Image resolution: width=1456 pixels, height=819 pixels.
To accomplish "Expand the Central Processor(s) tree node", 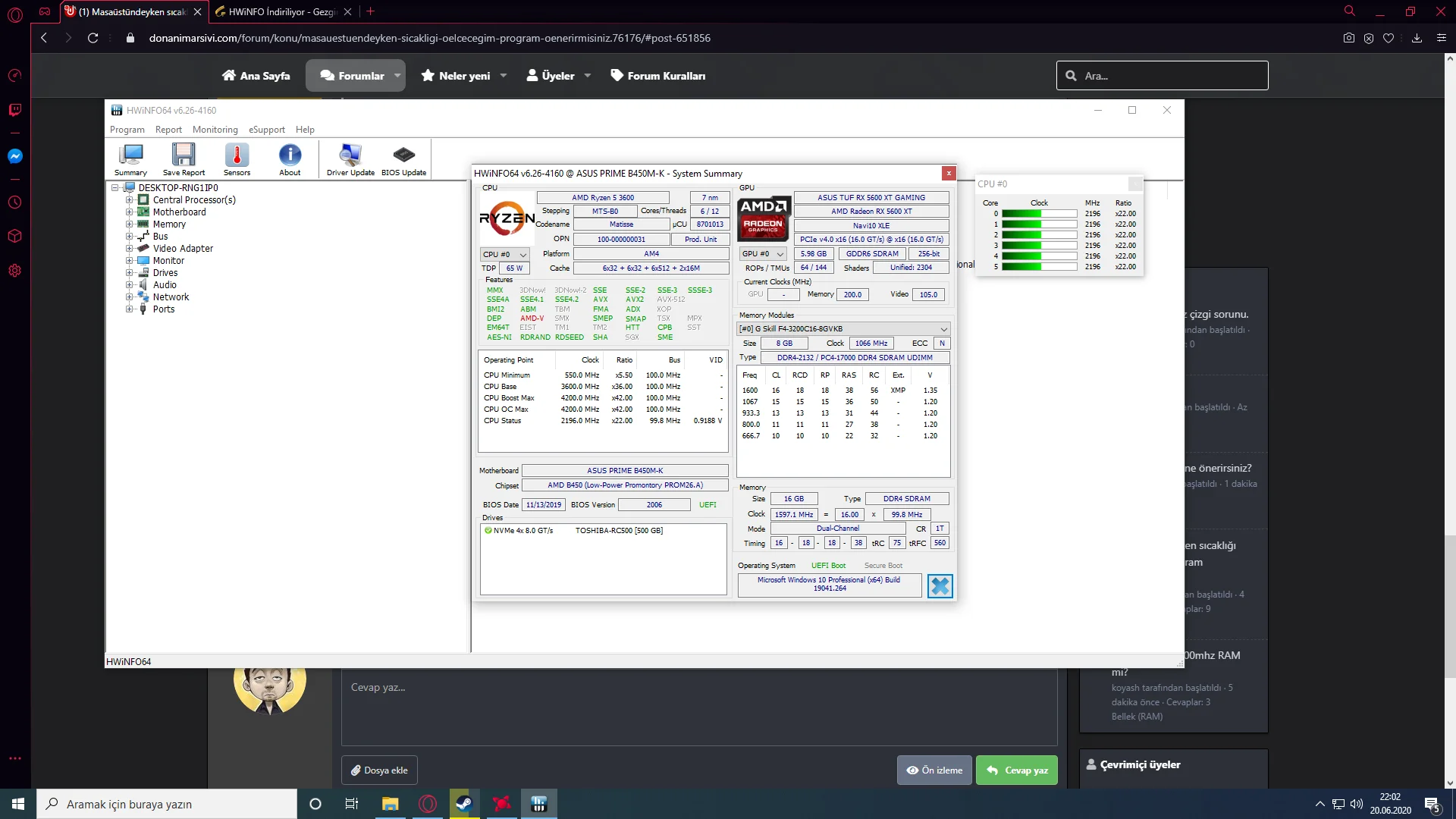I will (129, 200).
